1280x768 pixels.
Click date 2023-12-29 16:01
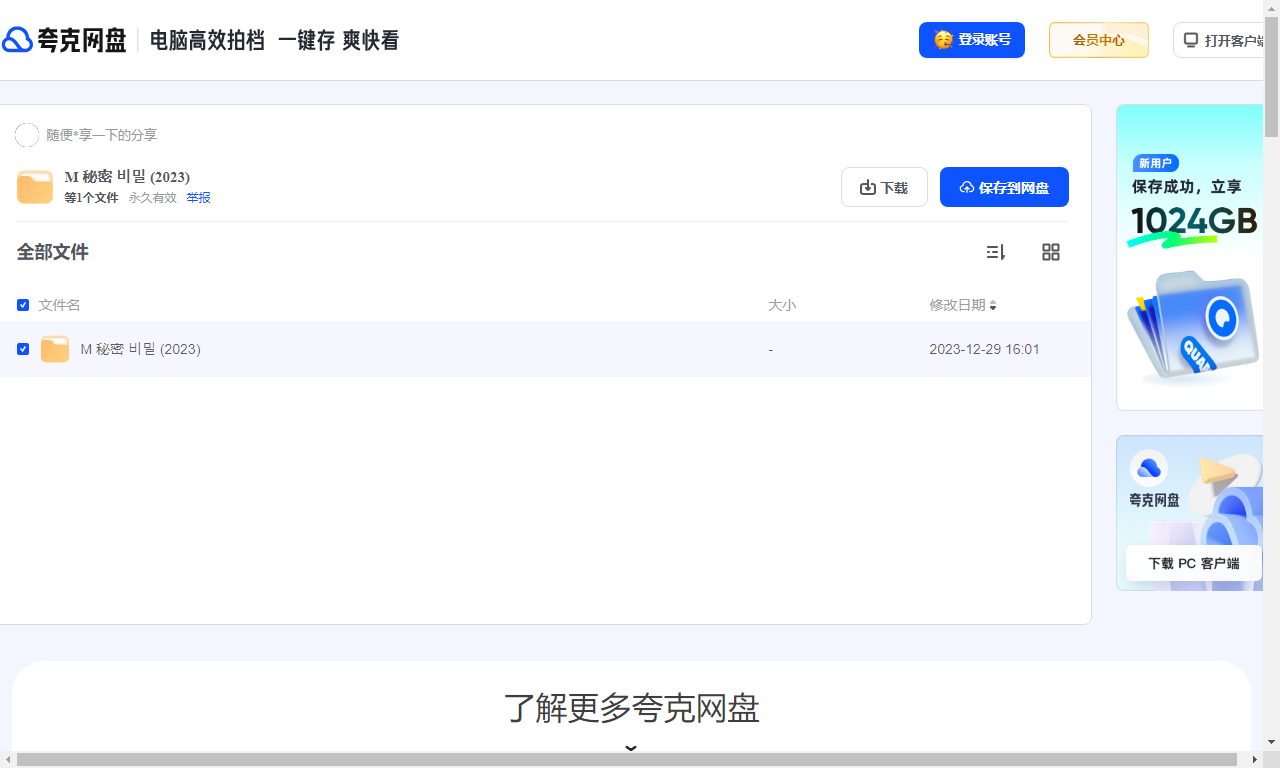(984, 349)
